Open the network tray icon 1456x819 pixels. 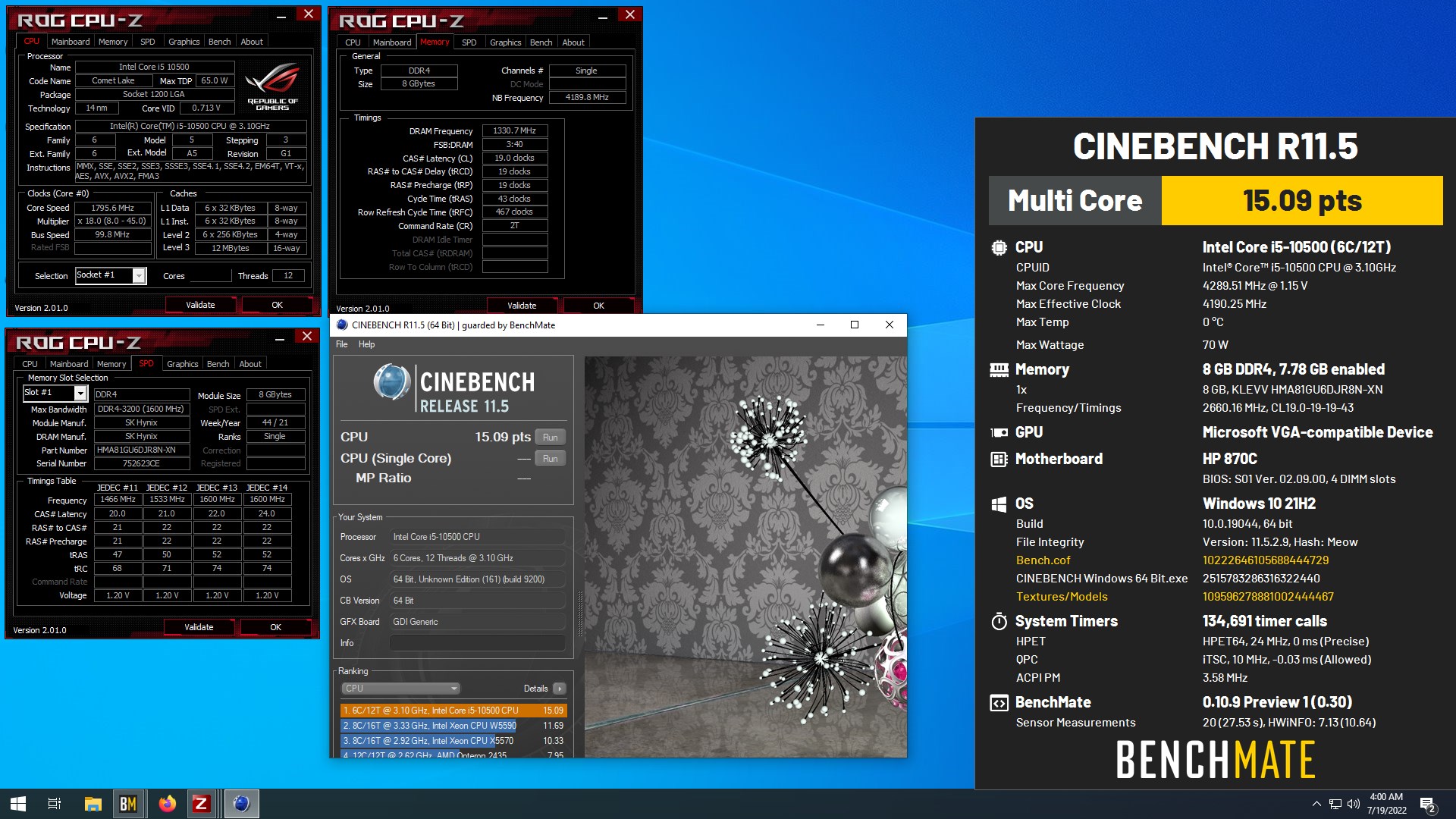tap(1335, 804)
